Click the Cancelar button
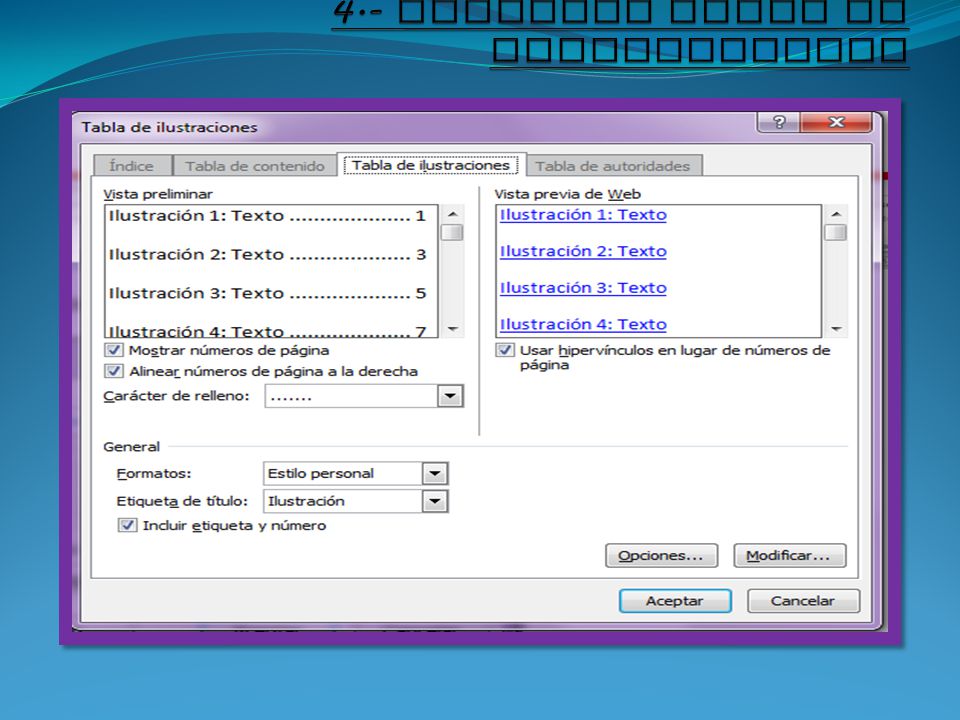This screenshot has width=960, height=720. coord(803,601)
